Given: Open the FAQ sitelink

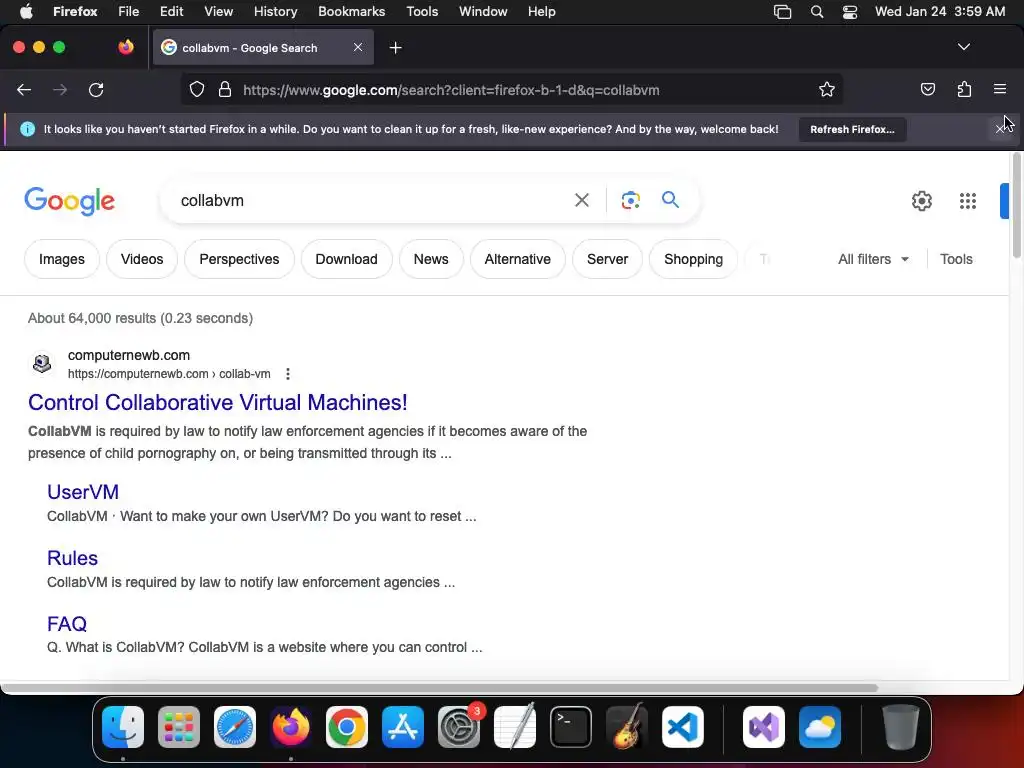Looking at the screenshot, I should [67, 624].
